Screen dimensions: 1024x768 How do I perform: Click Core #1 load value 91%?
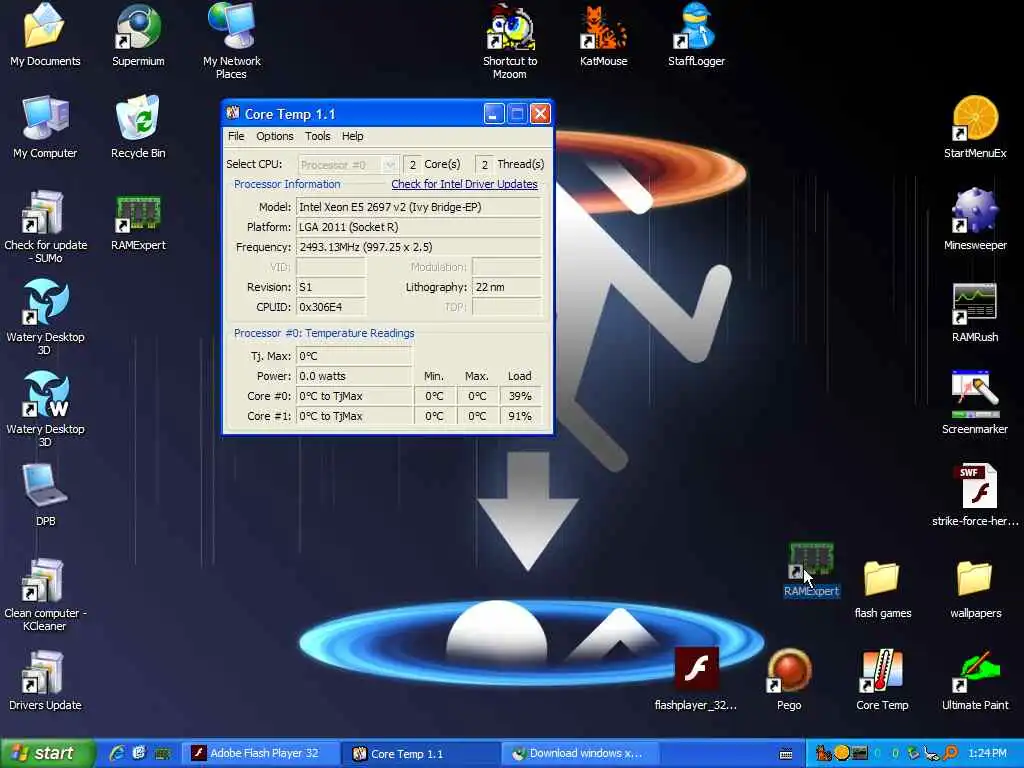coord(520,416)
